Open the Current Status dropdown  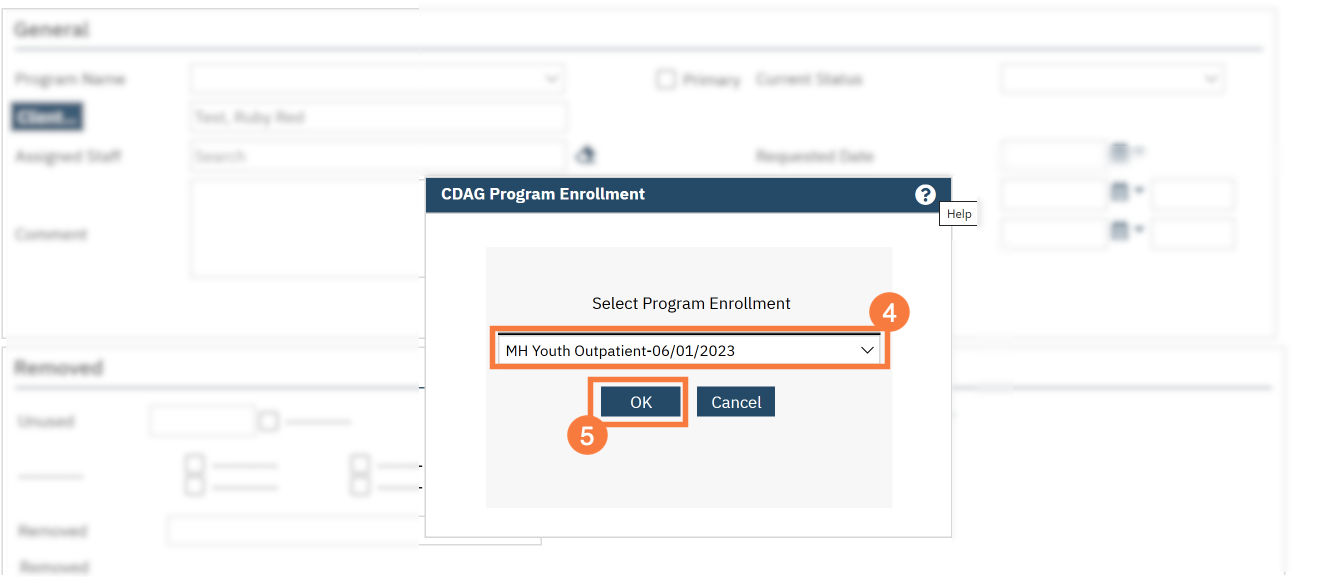tap(1112, 78)
